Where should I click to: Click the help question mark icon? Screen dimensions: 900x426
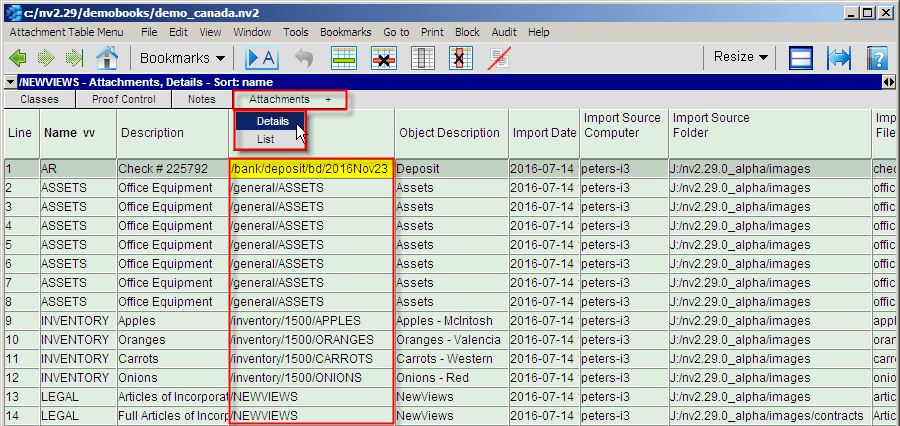click(878, 57)
